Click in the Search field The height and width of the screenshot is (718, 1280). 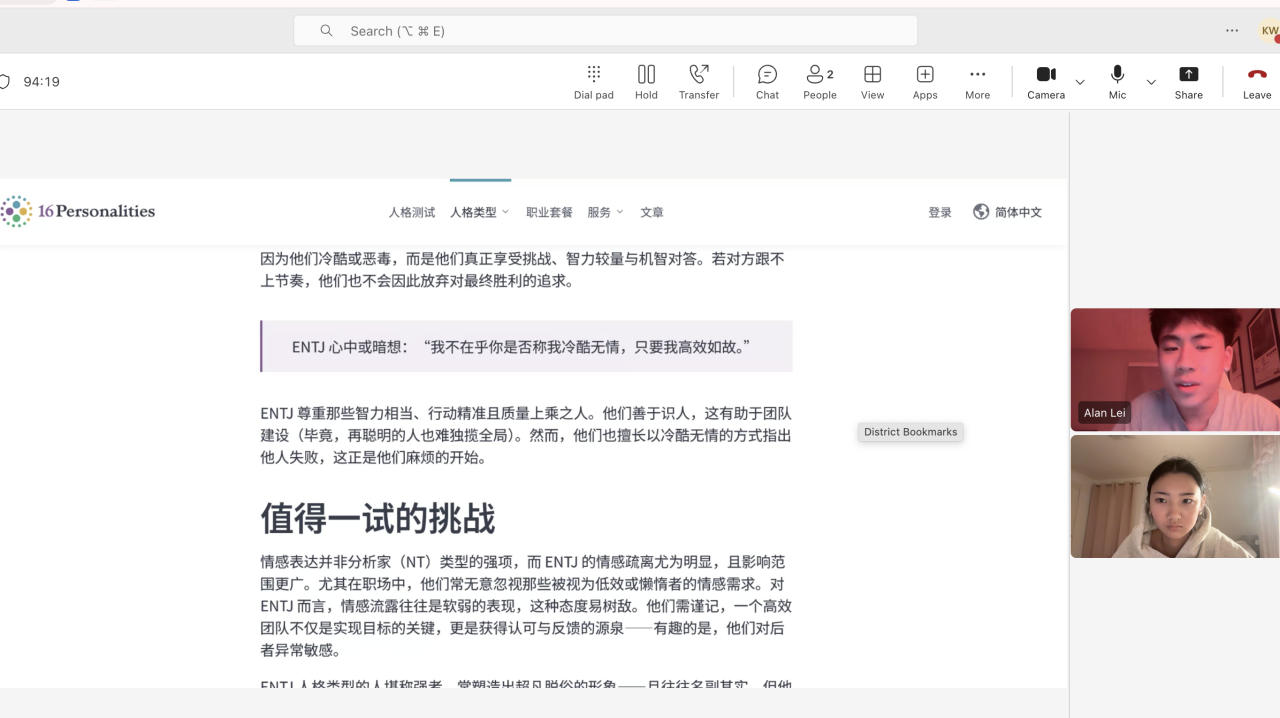pyautogui.click(x=605, y=31)
